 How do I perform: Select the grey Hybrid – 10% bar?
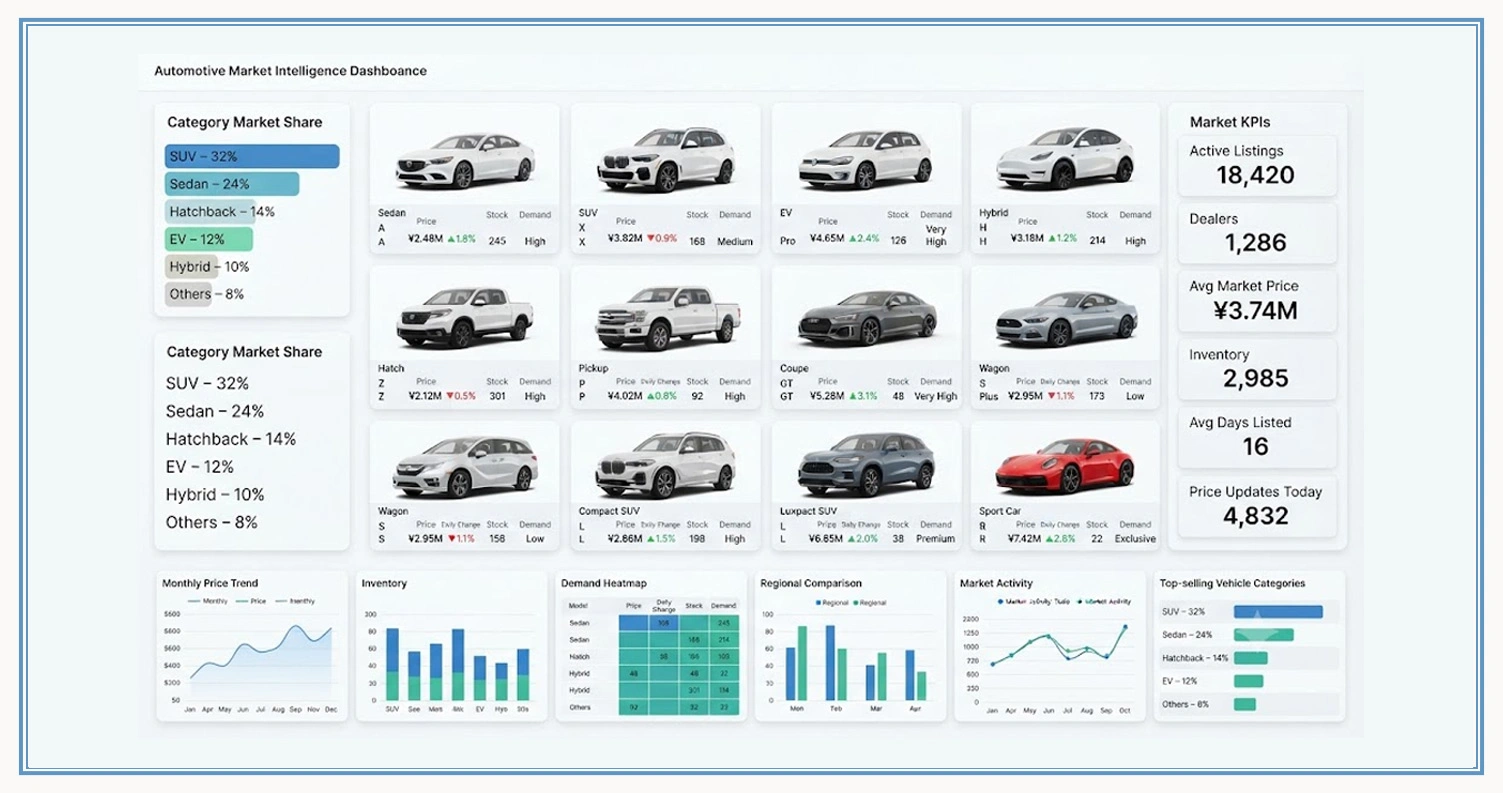click(x=191, y=267)
